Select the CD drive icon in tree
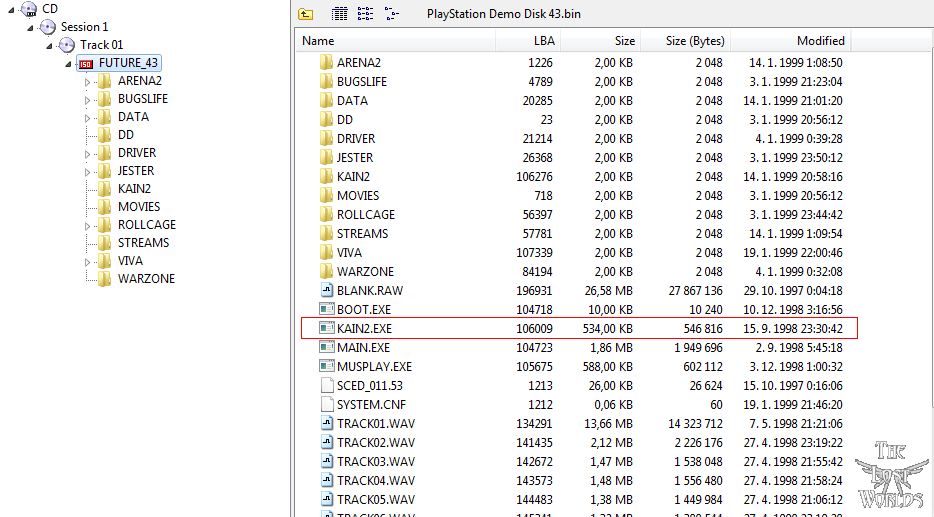 29,9
